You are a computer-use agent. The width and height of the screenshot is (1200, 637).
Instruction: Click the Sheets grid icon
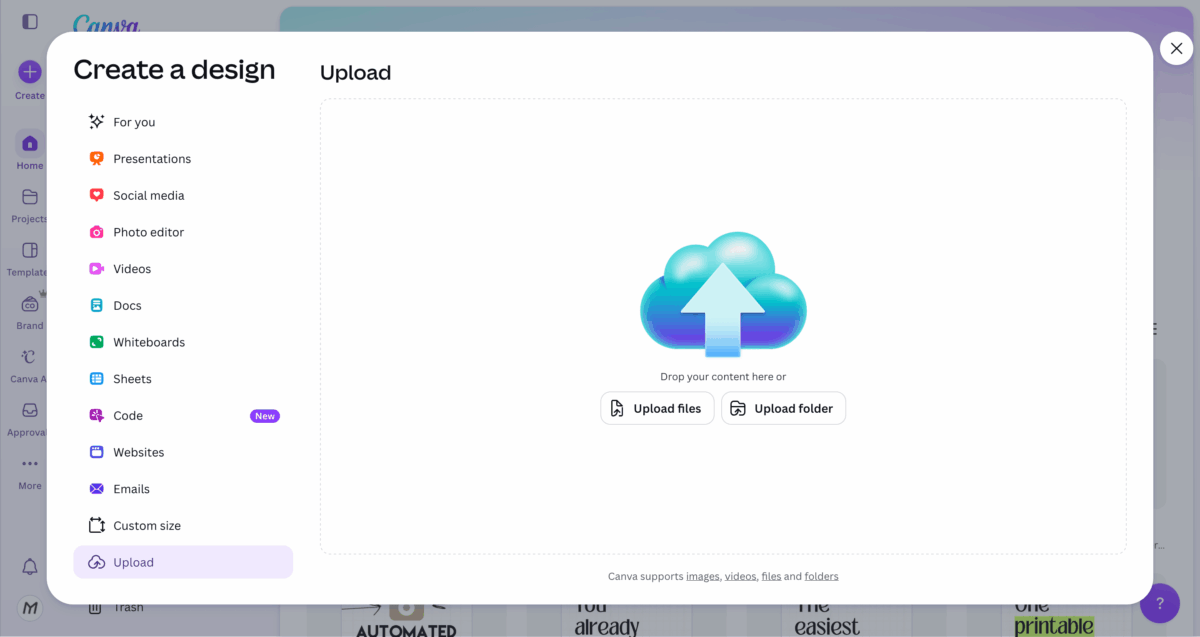(97, 379)
